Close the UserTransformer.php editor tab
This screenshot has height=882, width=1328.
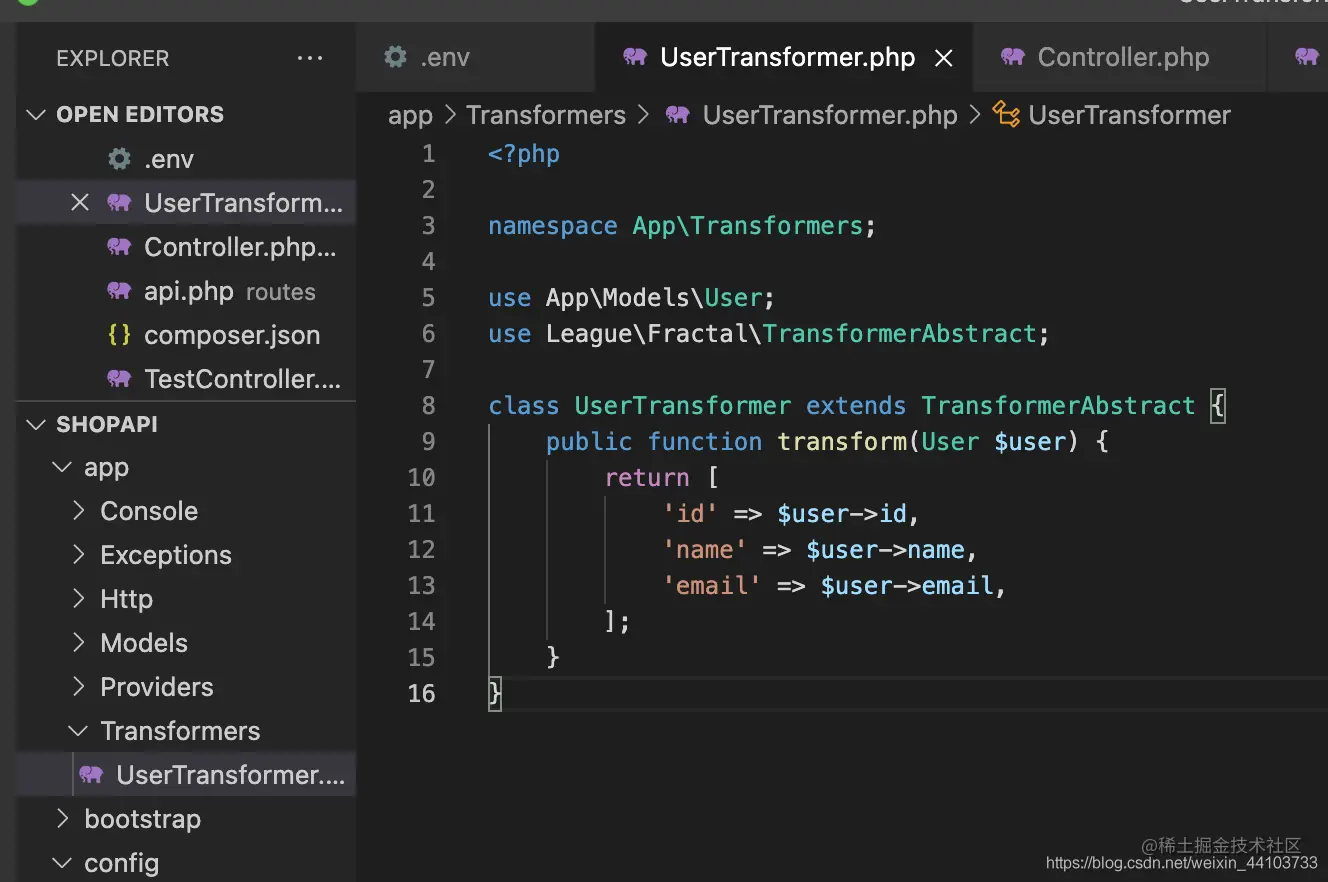pos(943,58)
